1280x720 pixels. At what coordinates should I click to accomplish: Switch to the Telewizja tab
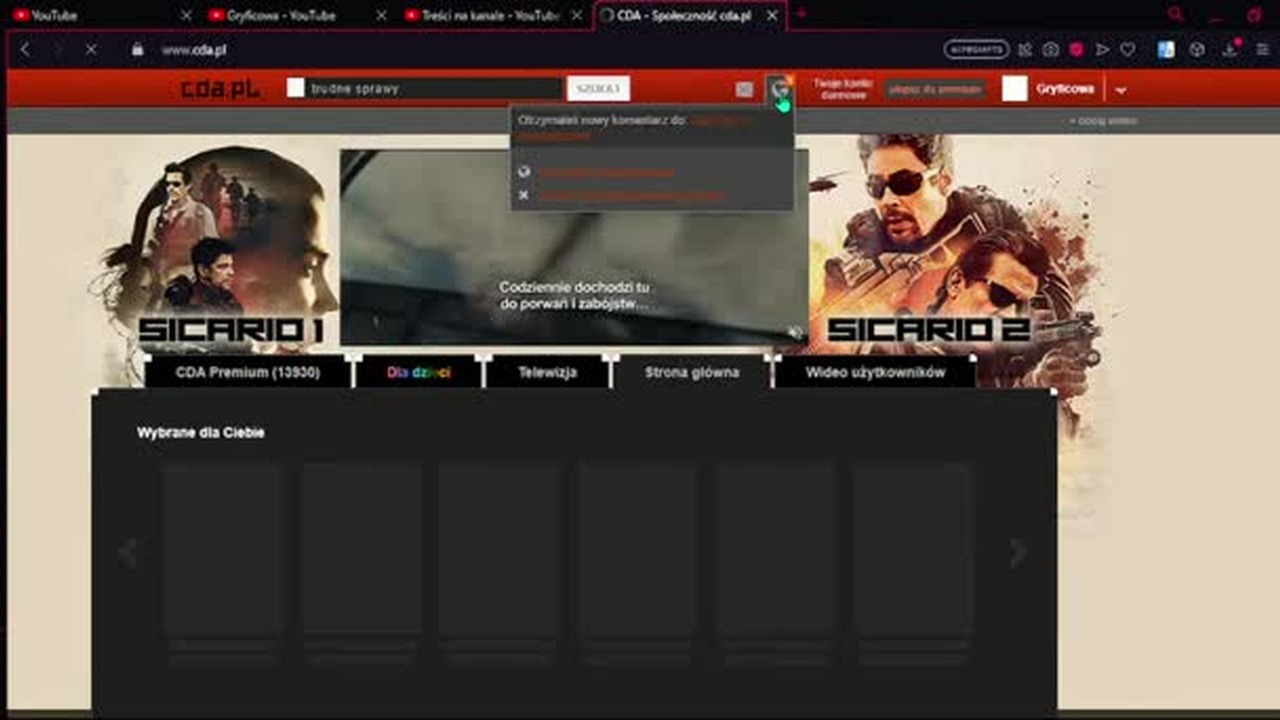547,372
